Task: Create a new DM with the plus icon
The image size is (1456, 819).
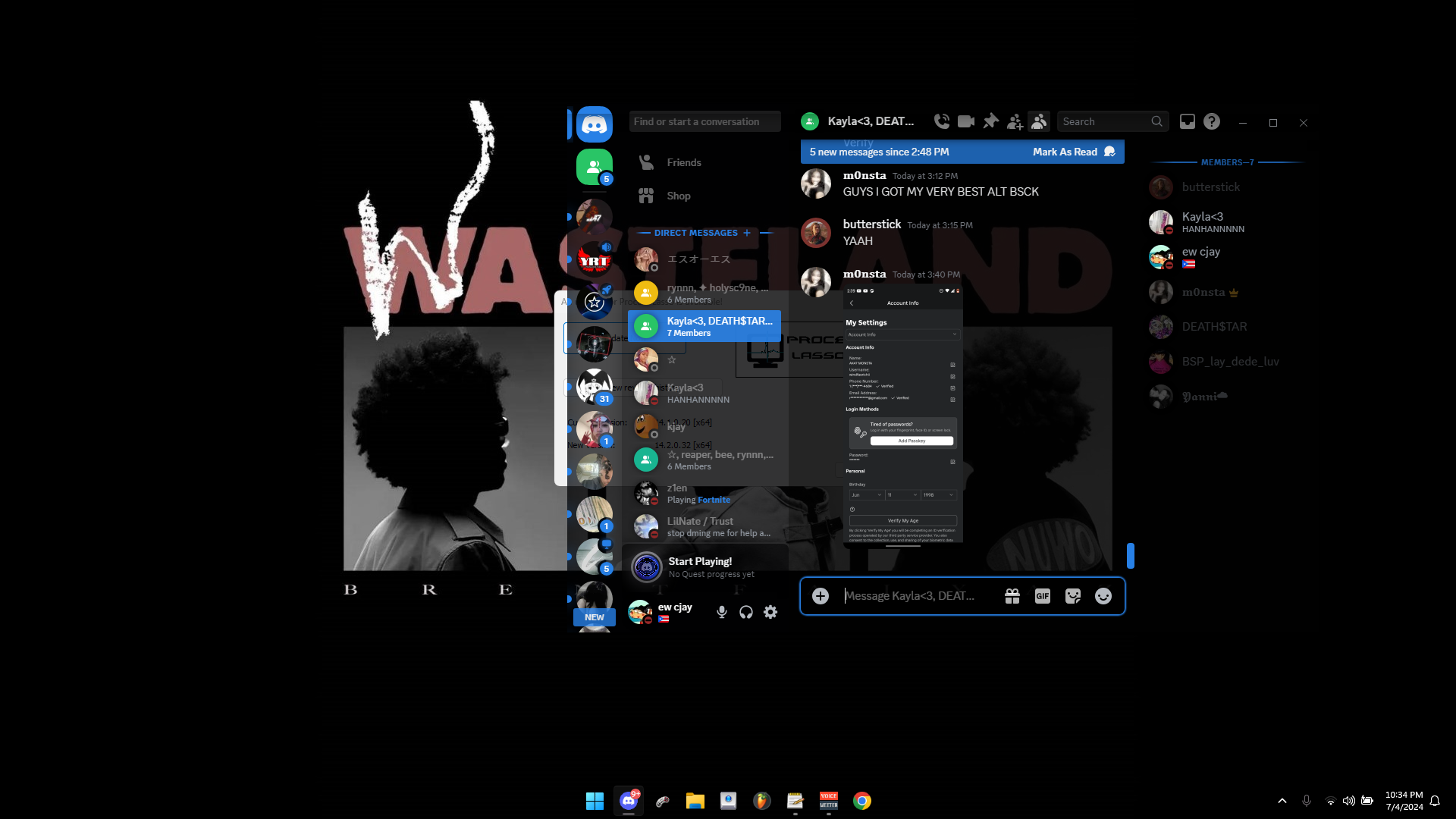Action: click(747, 233)
